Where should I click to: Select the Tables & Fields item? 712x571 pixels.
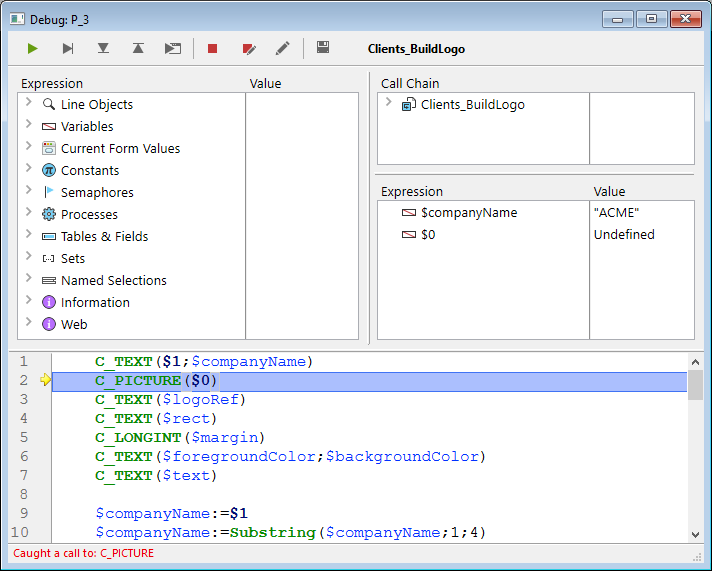coord(104,236)
